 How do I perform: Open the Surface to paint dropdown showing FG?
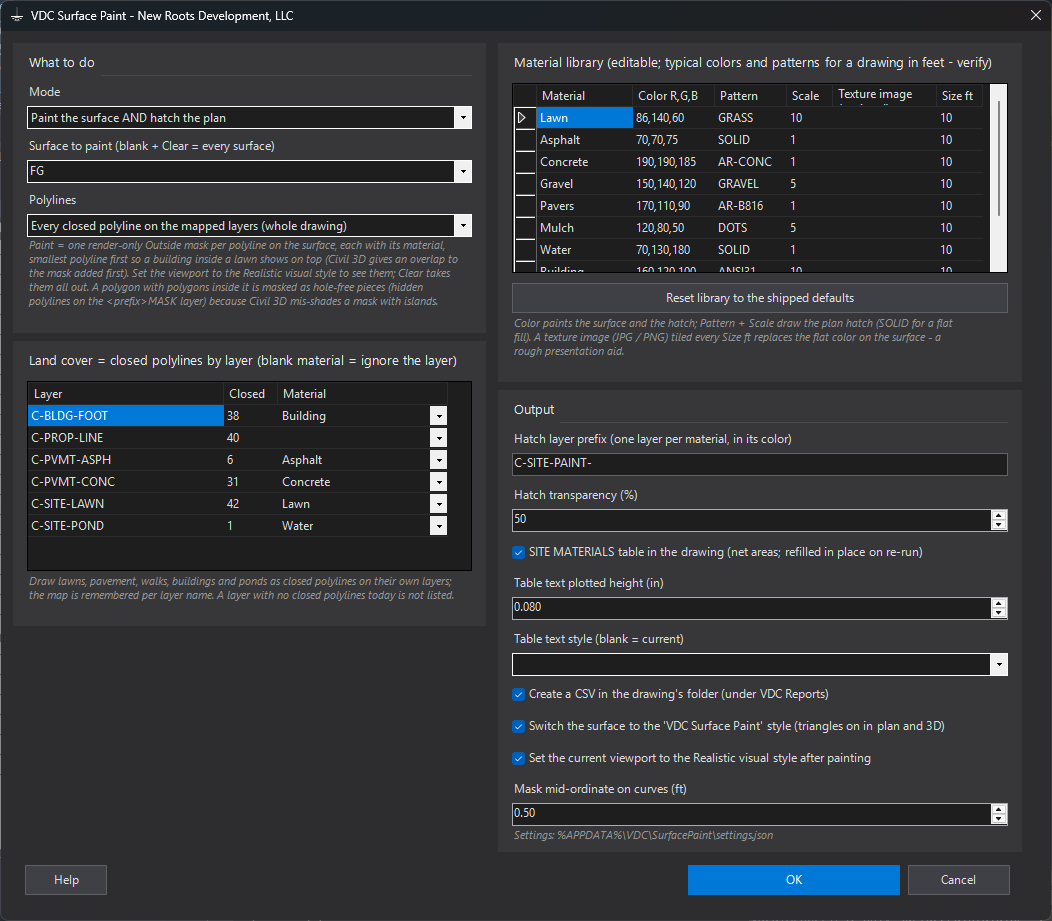[x=463, y=172]
